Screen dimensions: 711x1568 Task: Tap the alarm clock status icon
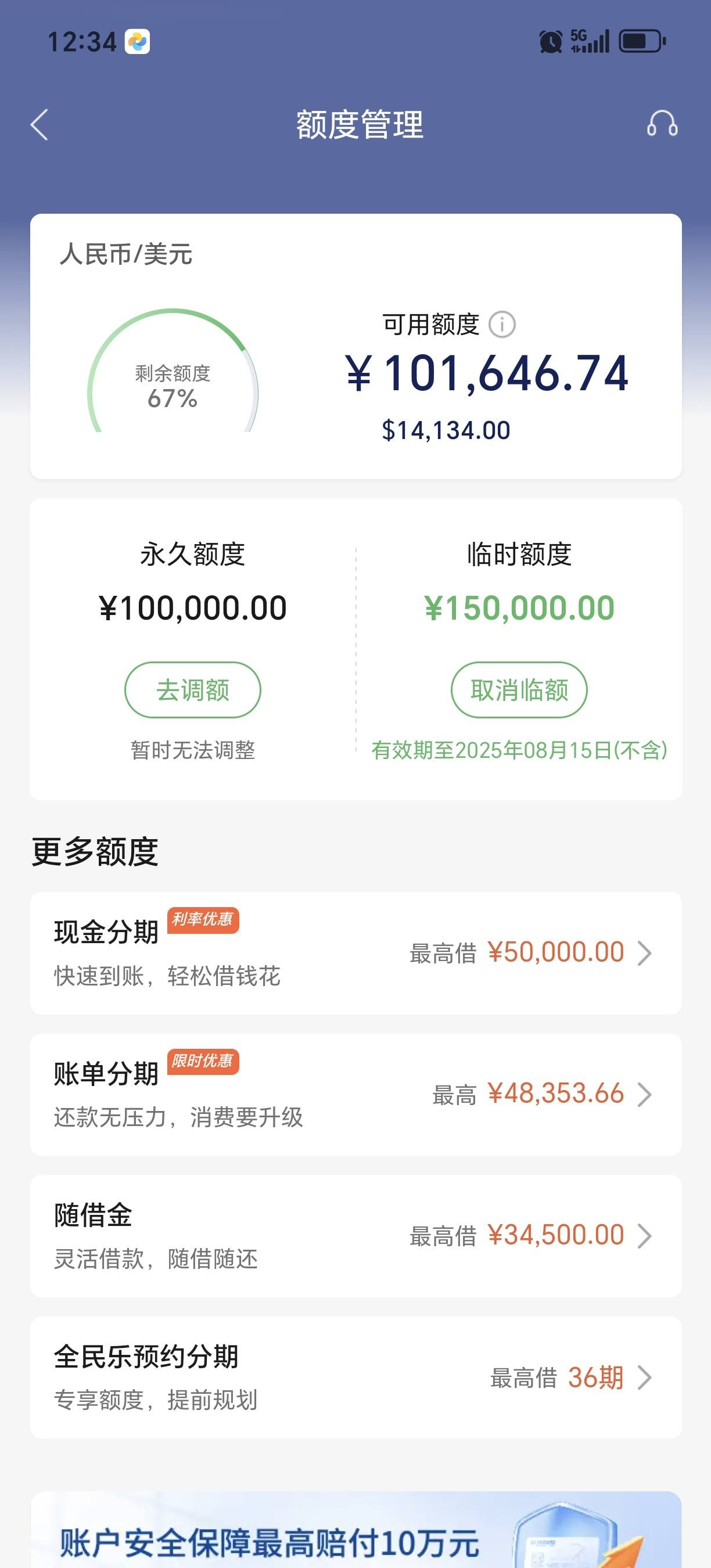click(x=550, y=42)
